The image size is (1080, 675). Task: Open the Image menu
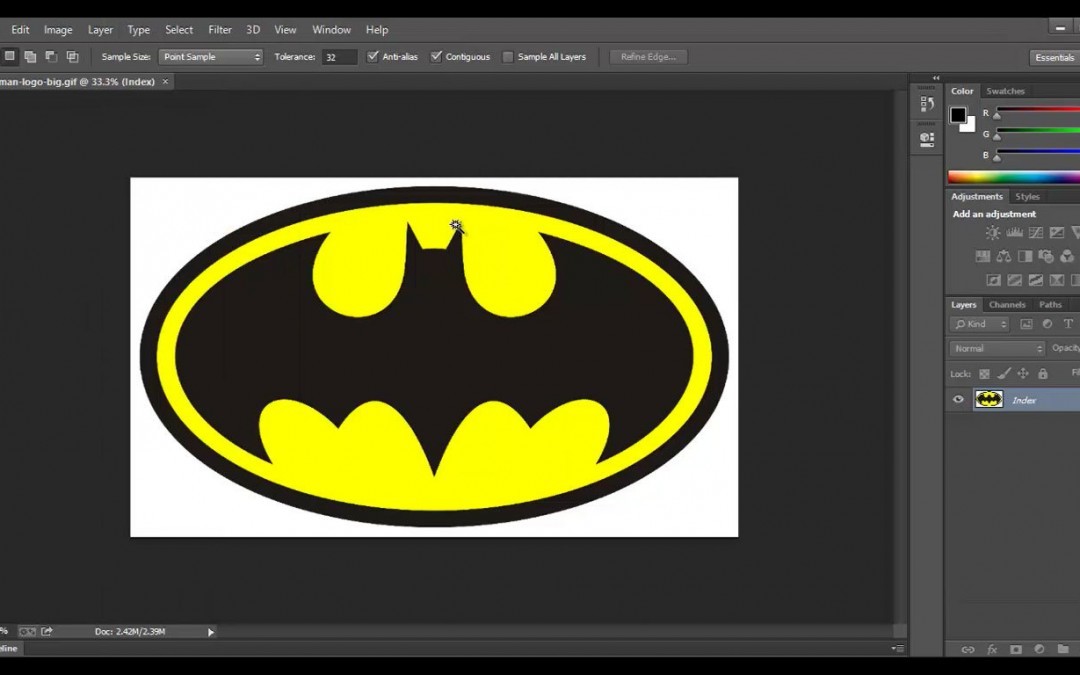[x=58, y=30]
